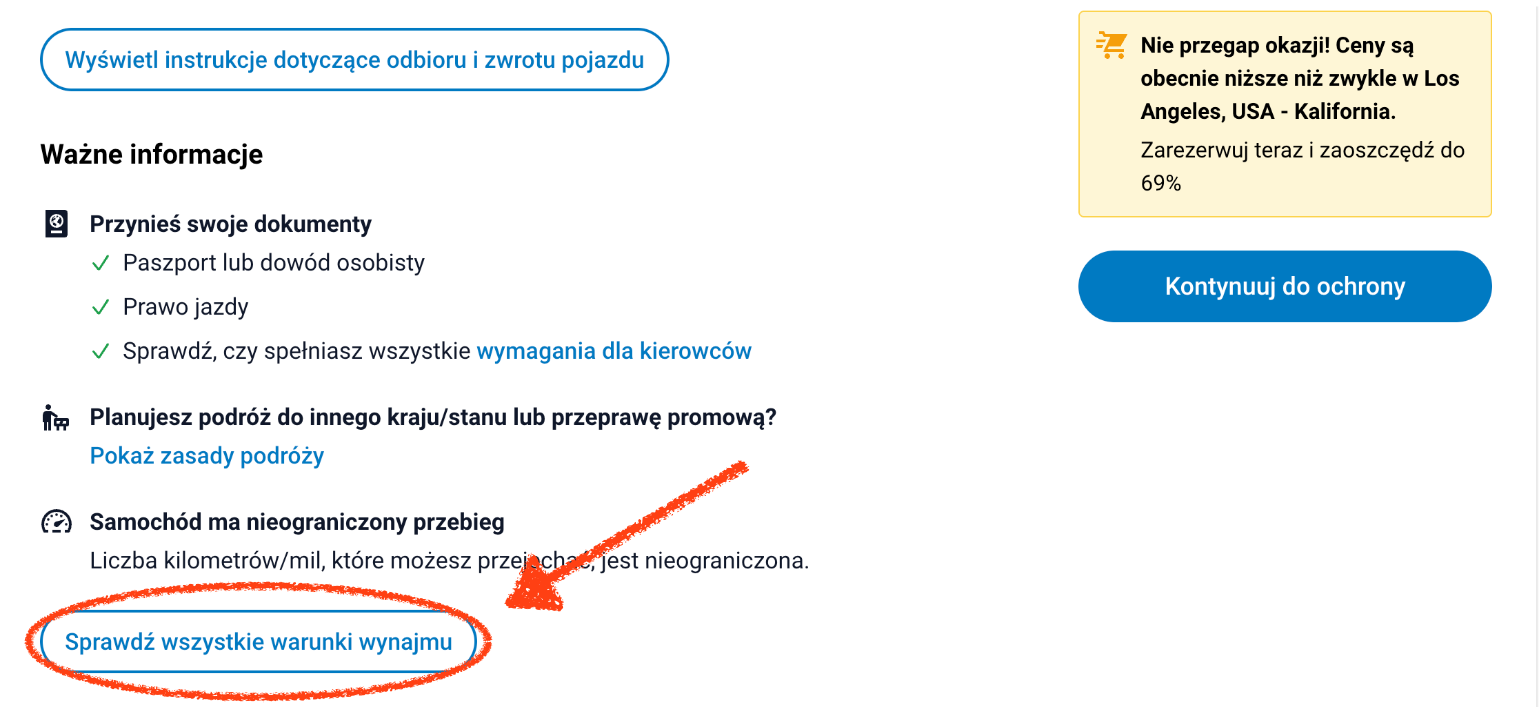Open Sprawdź wszystkie warunki wynajmu

pyautogui.click(x=258, y=642)
